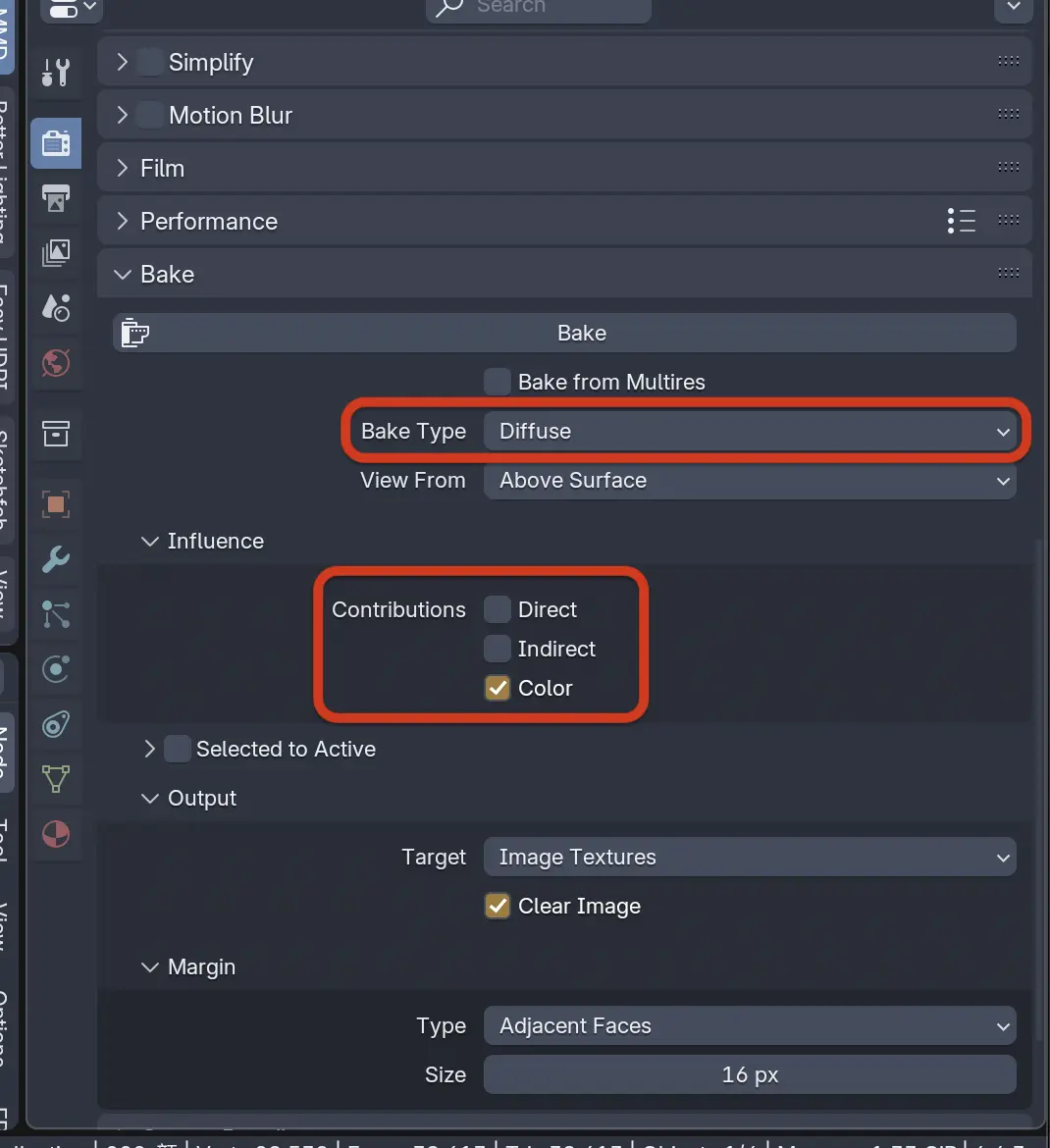Image resolution: width=1050 pixels, height=1148 pixels.
Task: Click the Bake button
Action: click(x=564, y=333)
